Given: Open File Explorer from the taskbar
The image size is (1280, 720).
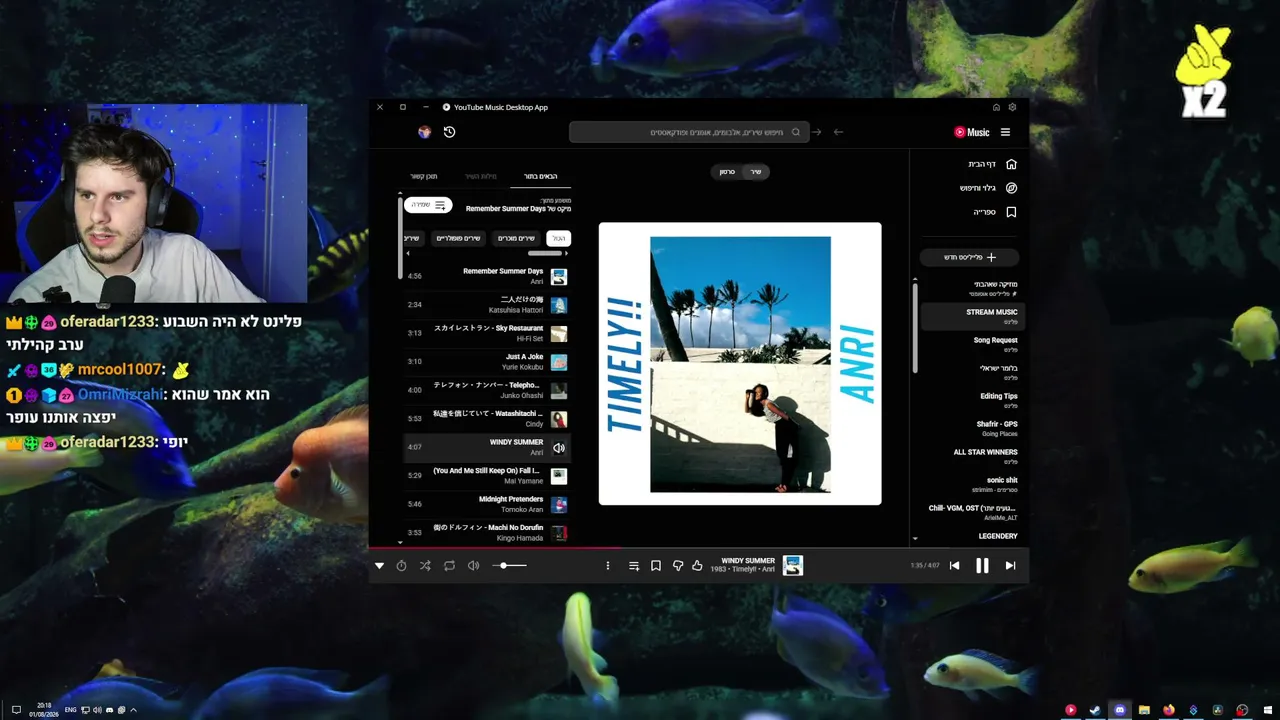Looking at the screenshot, I should coord(1144,710).
